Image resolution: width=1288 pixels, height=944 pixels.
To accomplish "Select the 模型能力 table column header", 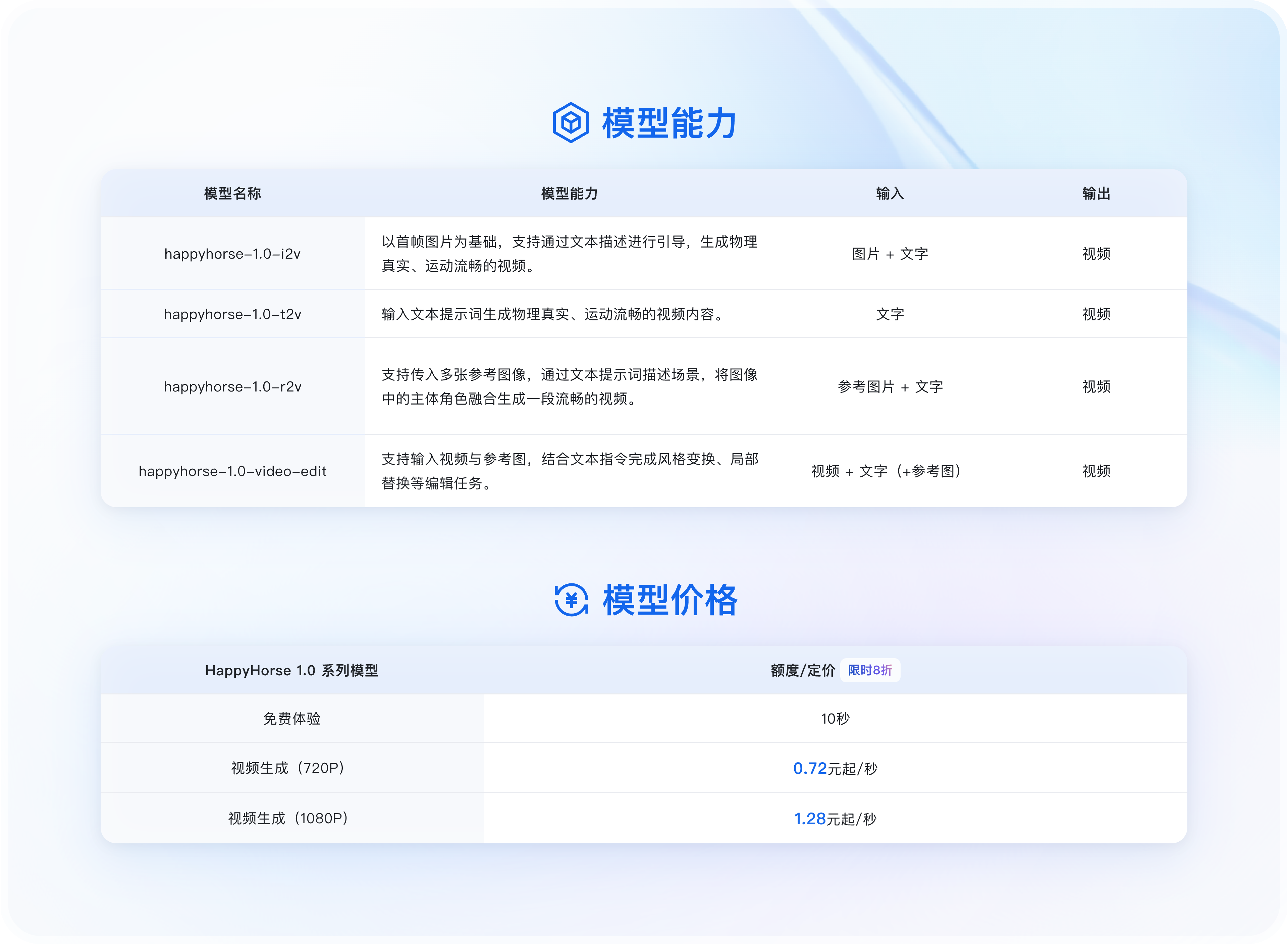I will [x=570, y=194].
